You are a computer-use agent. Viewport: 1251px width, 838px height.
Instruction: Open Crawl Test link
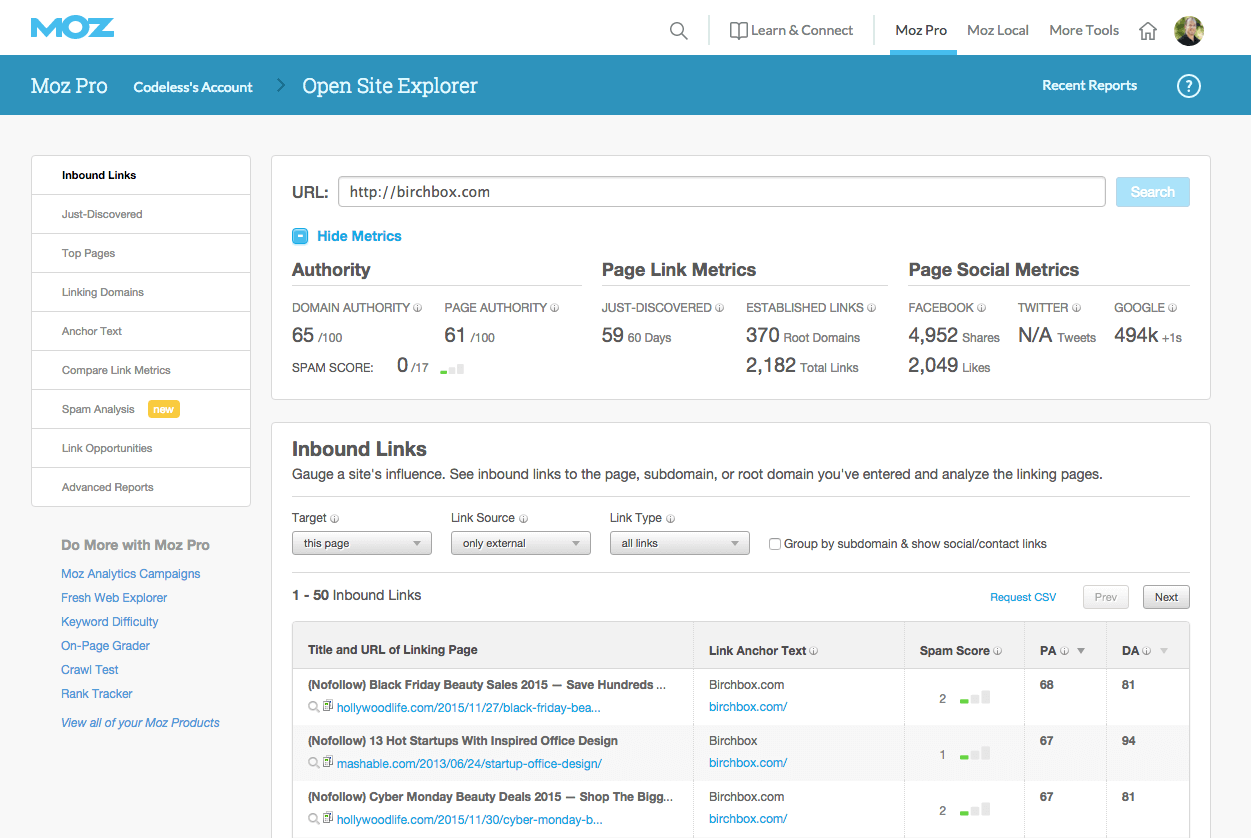pyautogui.click(x=90, y=670)
